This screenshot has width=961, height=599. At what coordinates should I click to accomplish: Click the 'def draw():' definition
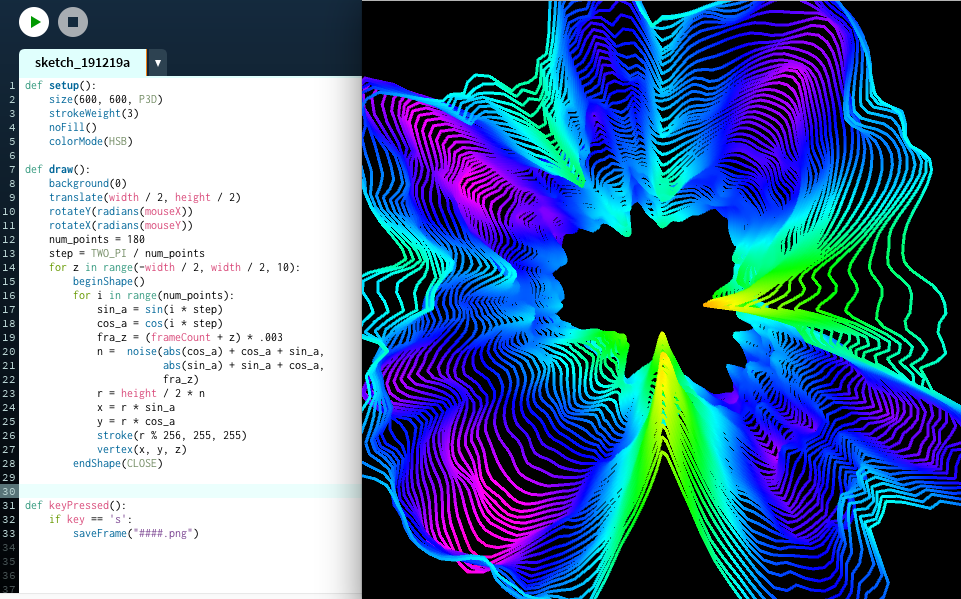point(57,170)
